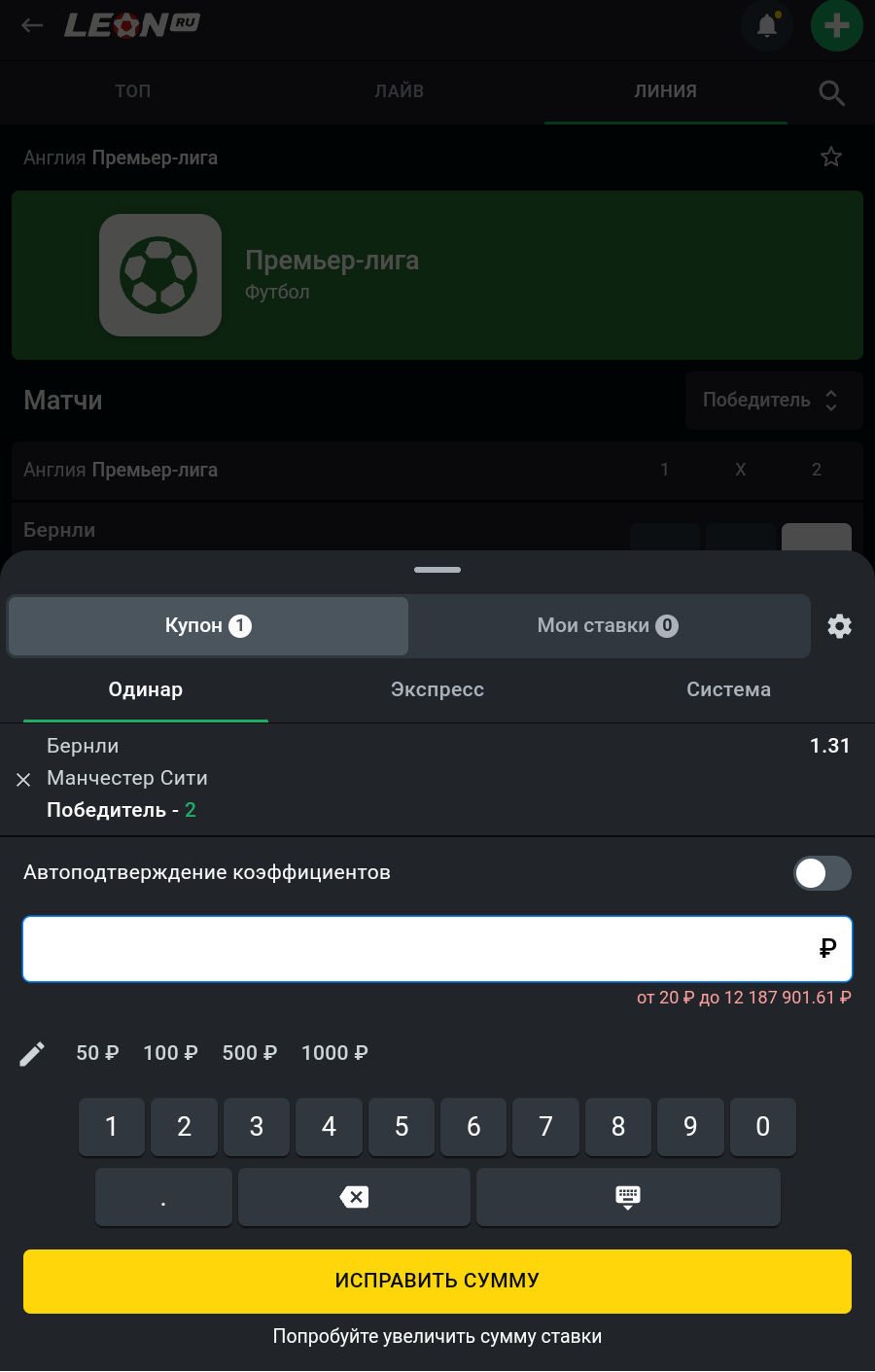Open the bet slip settings gear
The image size is (875, 1372).
pos(839,626)
